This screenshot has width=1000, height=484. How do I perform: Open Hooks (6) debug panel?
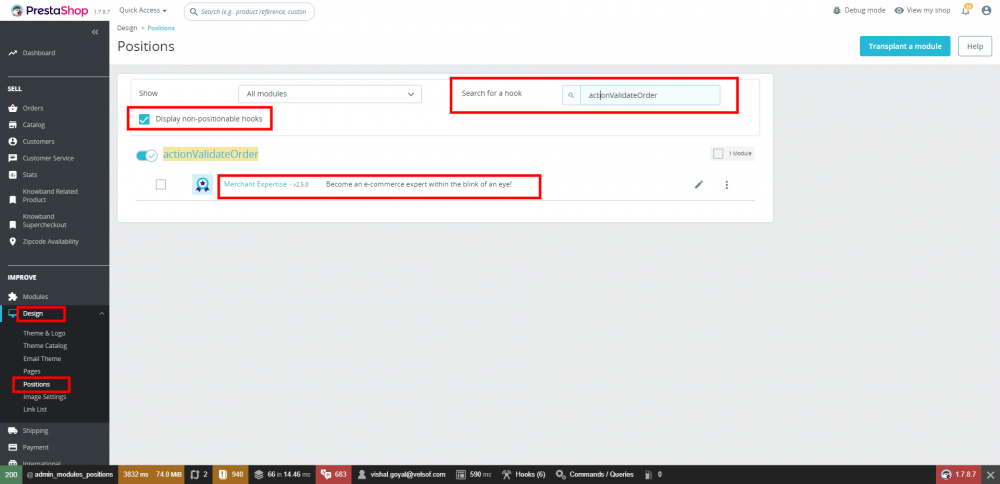click(x=524, y=474)
